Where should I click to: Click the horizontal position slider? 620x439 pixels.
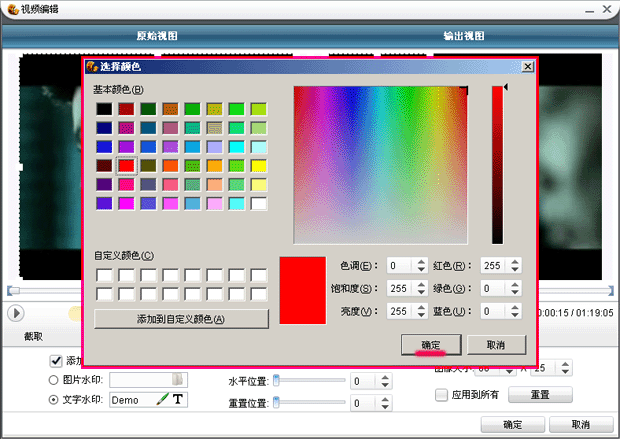click(309, 381)
